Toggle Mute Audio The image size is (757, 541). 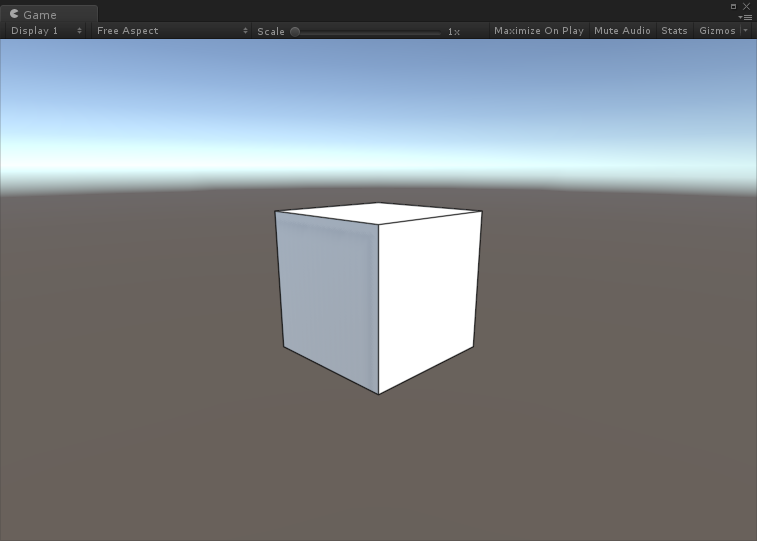[x=622, y=31]
